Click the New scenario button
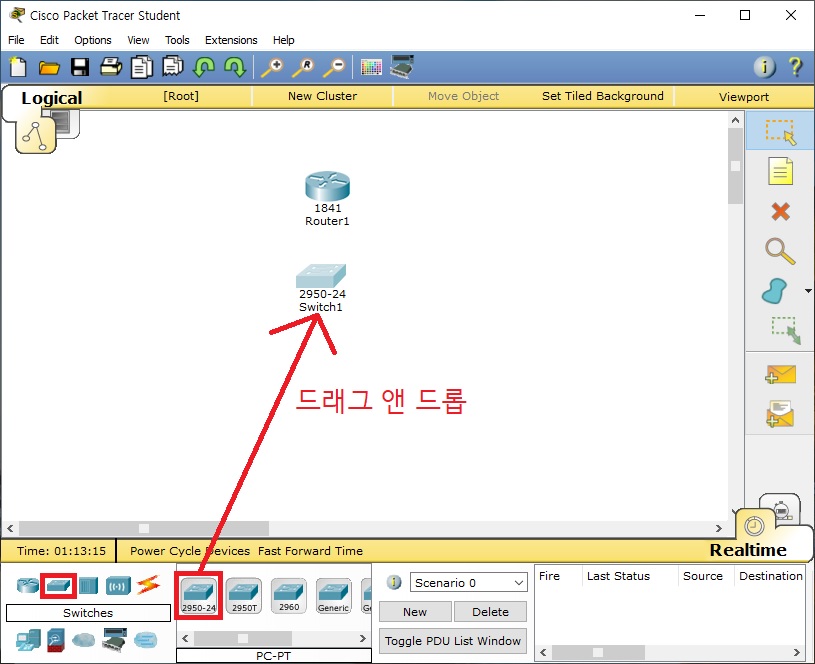Image resolution: width=815 pixels, height=664 pixels. point(415,612)
